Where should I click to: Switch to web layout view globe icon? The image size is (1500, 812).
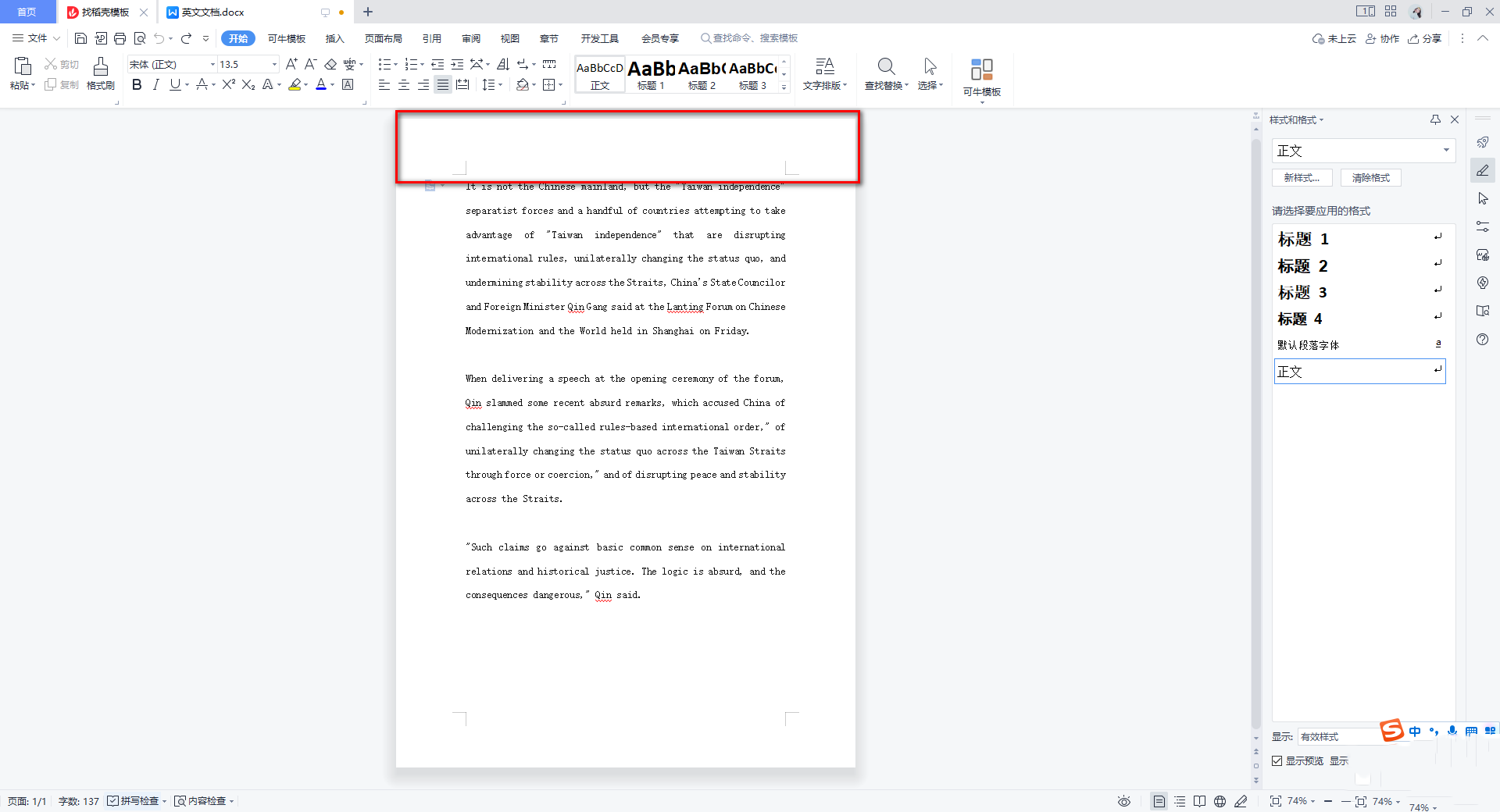click(1220, 801)
